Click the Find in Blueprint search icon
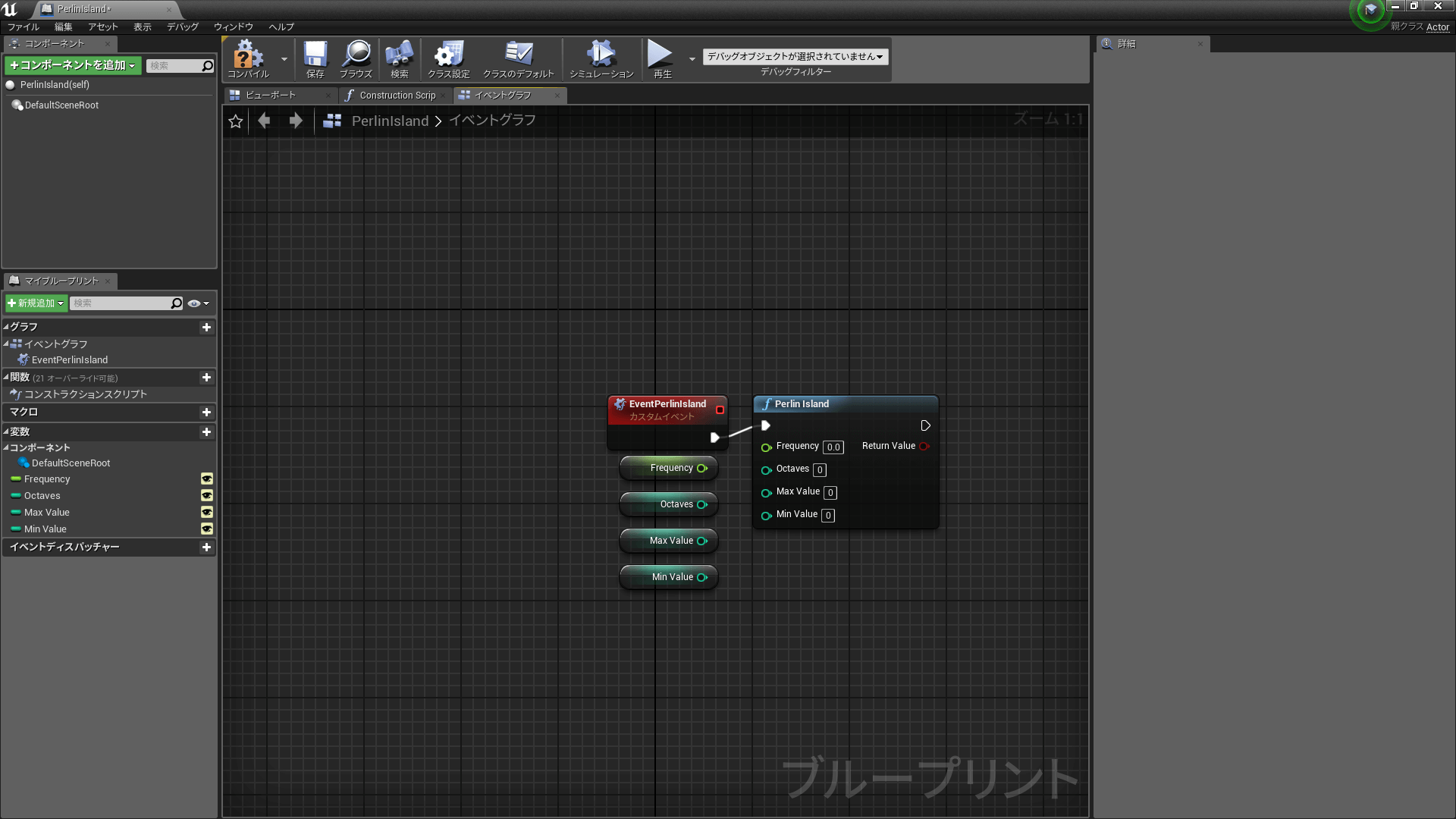The height and width of the screenshot is (819, 1456). (x=398, y=55)
